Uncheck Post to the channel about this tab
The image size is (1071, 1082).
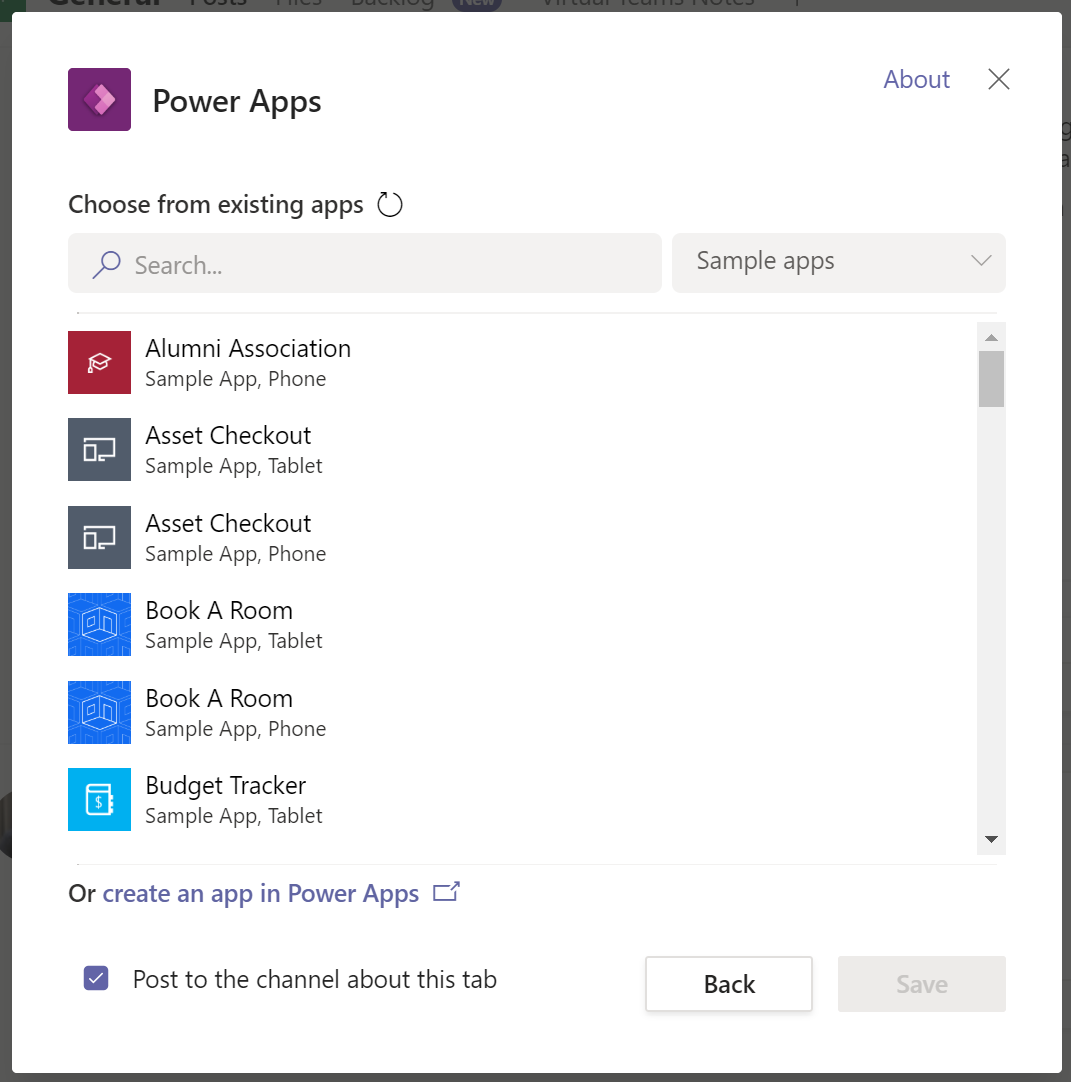96,979
